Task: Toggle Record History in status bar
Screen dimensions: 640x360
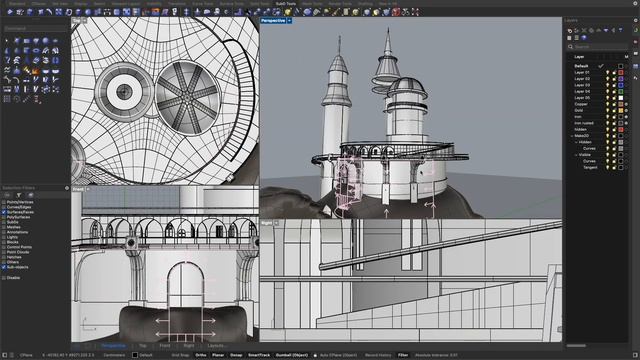Action: (378, 355)
